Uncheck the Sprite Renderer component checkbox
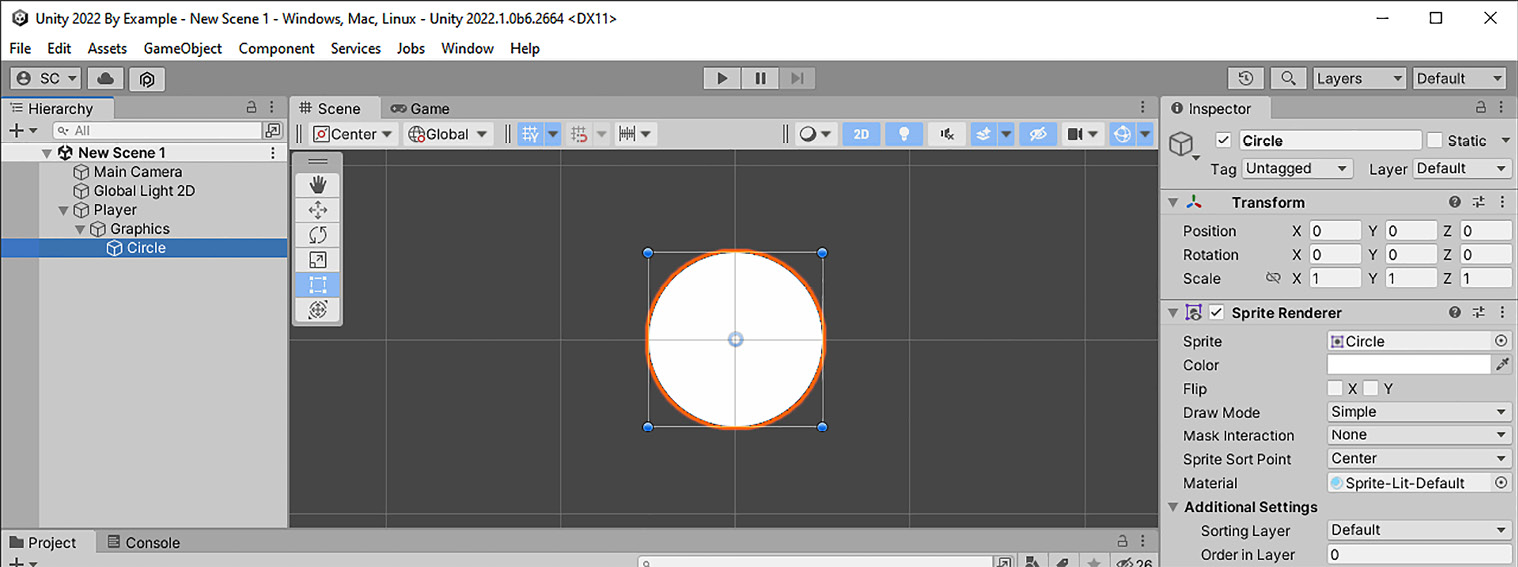 coord(1216,313)
